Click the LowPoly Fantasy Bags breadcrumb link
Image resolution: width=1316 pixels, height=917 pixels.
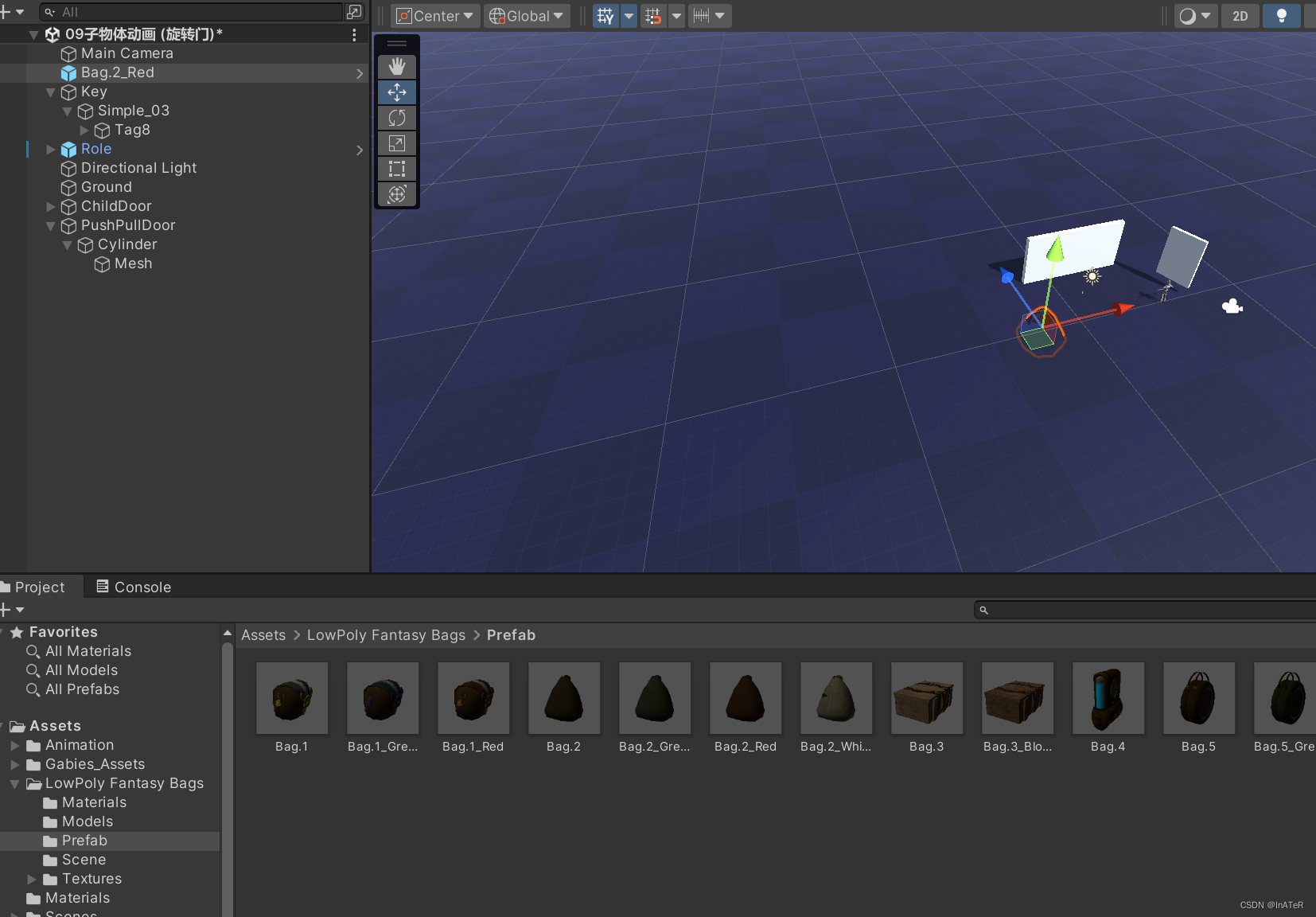pyautogui.click(x=386, y=634)
